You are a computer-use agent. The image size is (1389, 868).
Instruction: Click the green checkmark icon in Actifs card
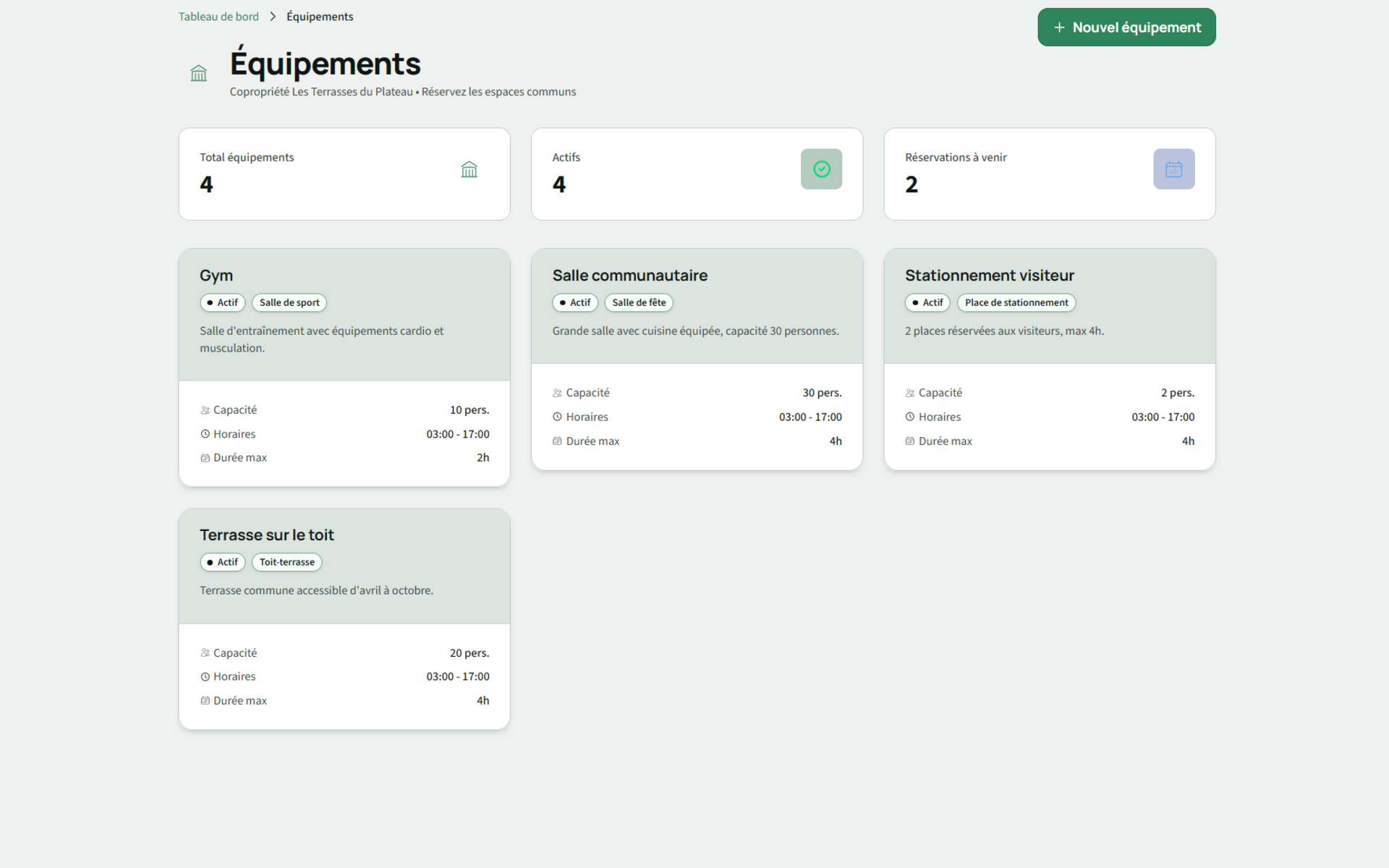(x=821, y=169)
